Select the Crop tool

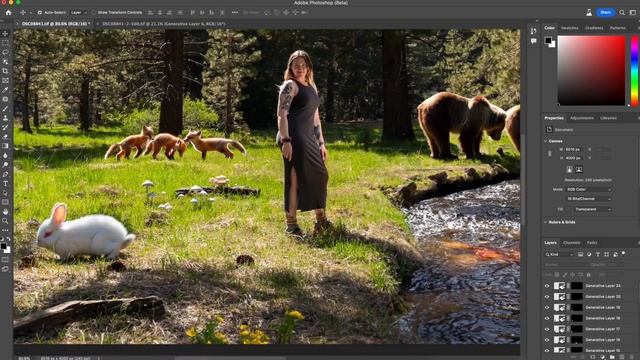(x=5, y=71)
